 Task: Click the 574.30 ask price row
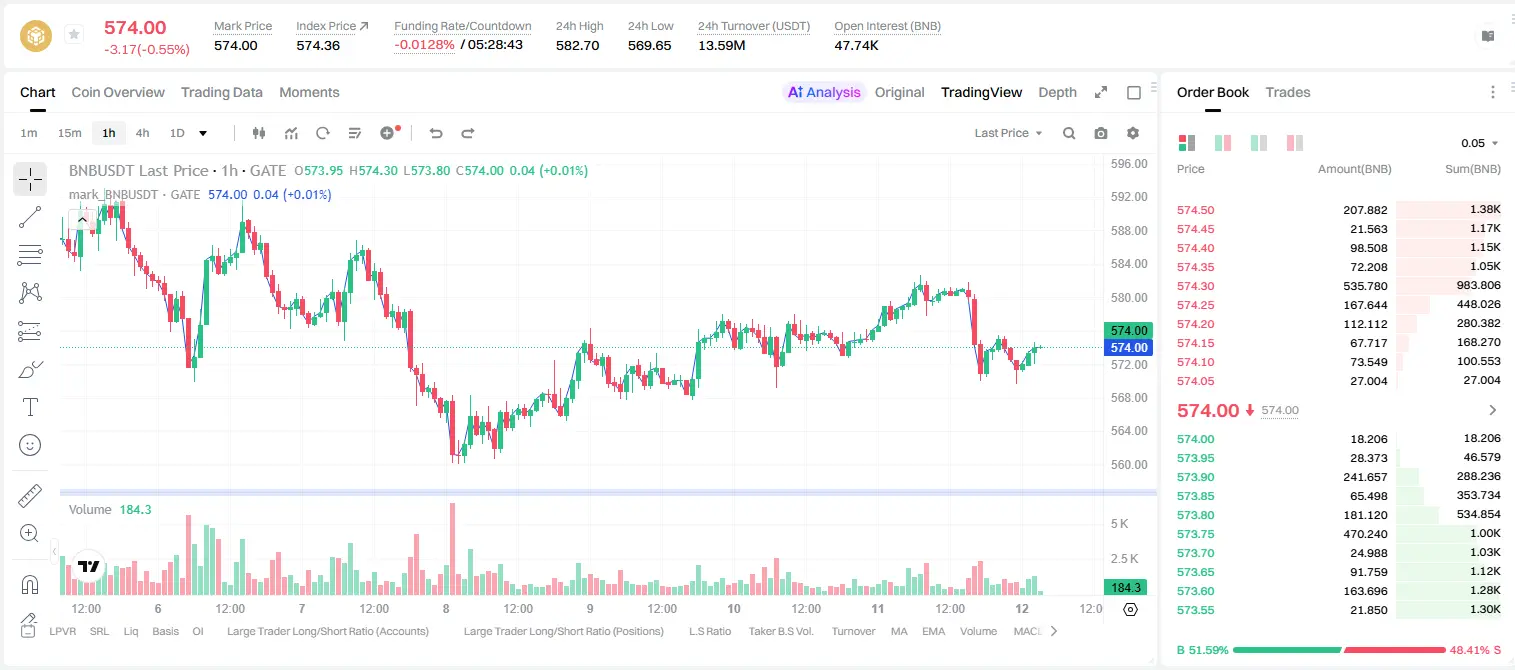click(1339, 286)
